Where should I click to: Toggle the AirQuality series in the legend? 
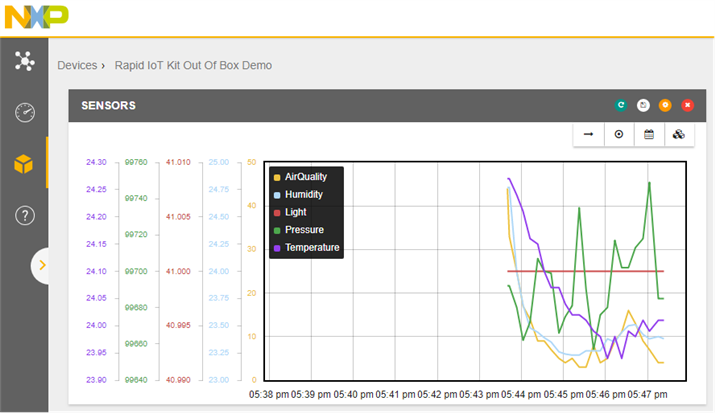(x=301, y=177)
